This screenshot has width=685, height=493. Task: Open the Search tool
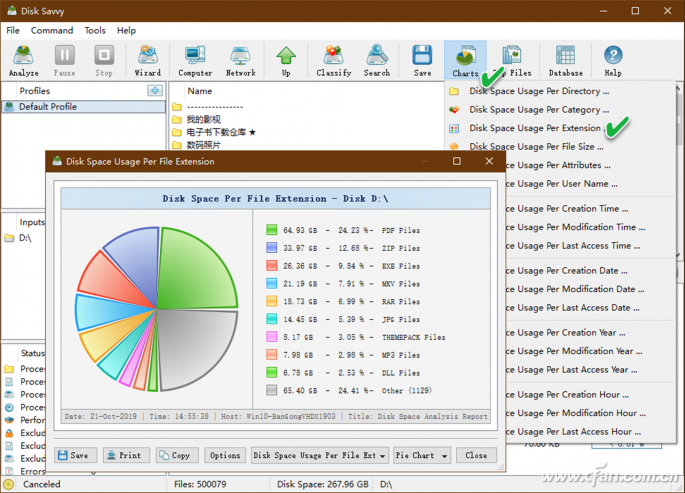pyautogui.click(x=377, y=61)
